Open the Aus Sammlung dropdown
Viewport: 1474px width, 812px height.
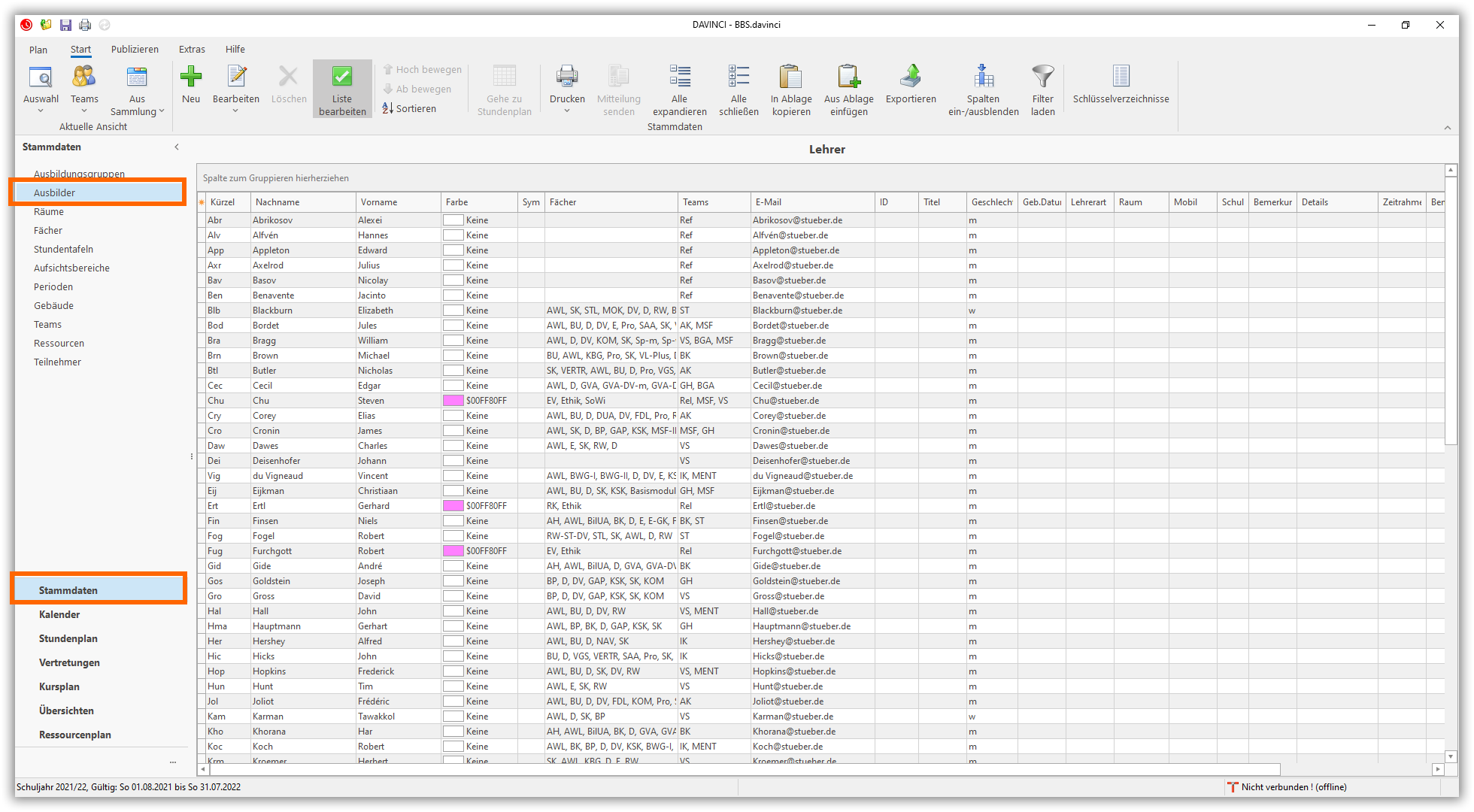pyautogui.click(x=161, y=111)
